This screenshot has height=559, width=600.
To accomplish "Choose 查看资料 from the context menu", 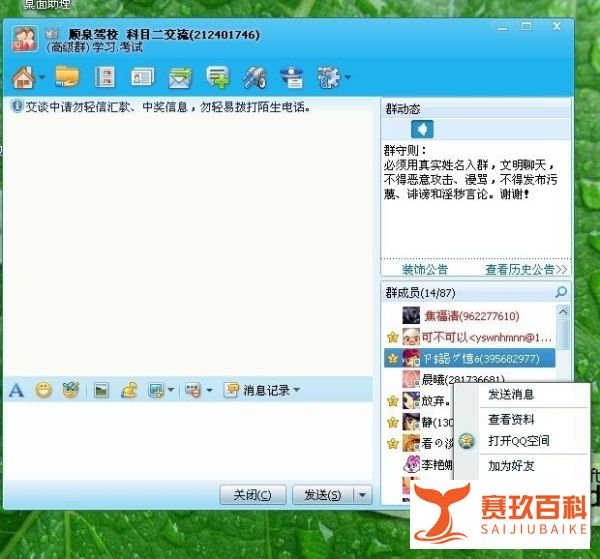I will coord(510,420).
